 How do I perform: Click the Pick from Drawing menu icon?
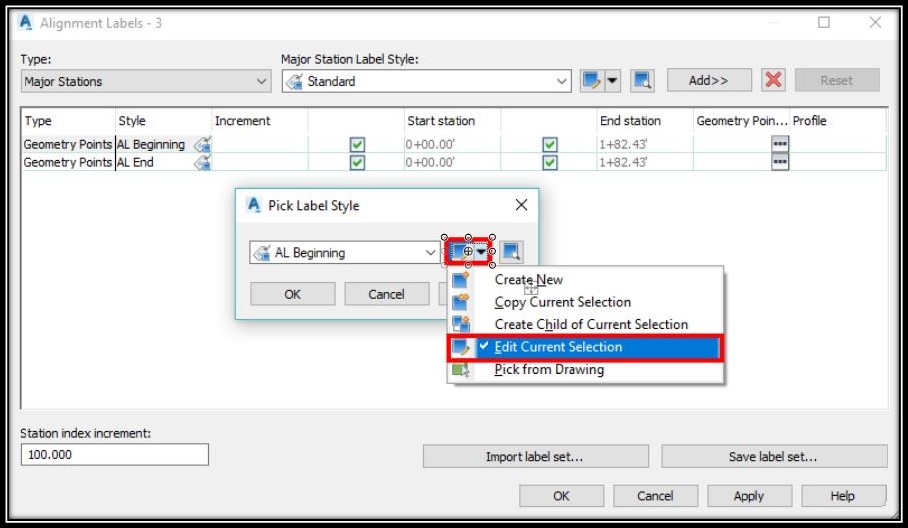(x=461, y=369)
